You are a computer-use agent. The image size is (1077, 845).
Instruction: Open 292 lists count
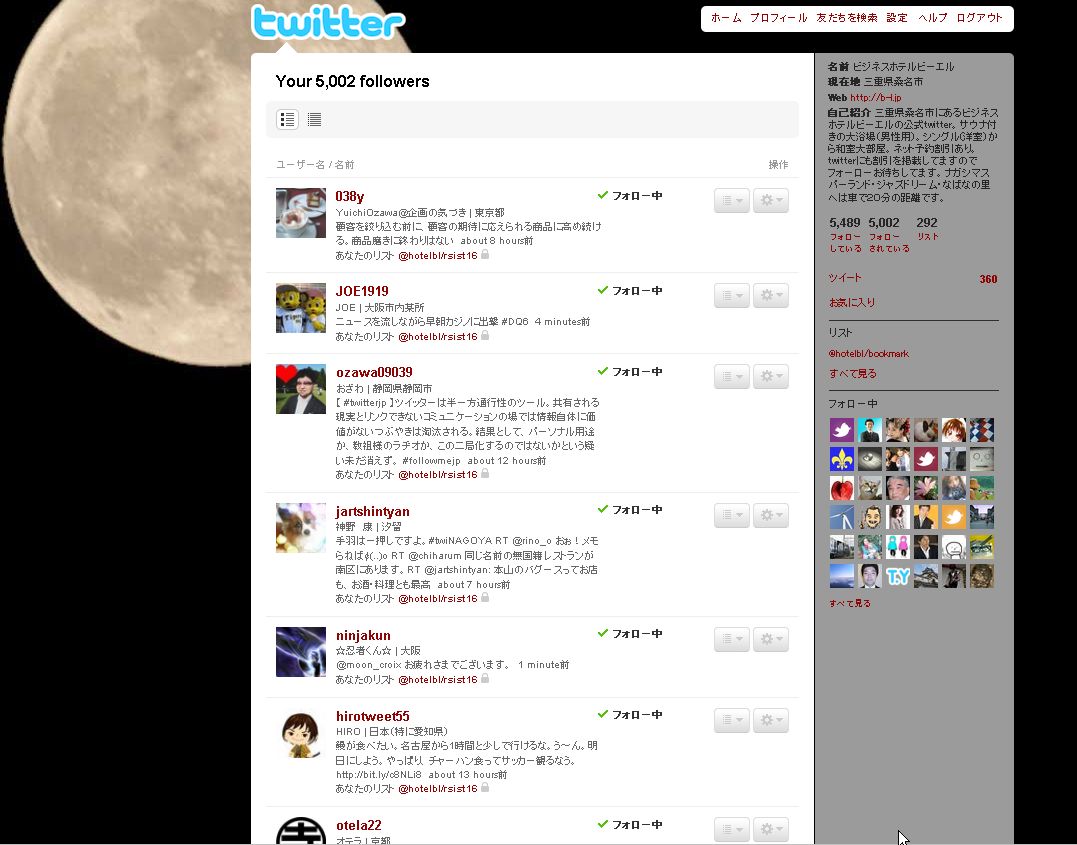tap(927, 229)
